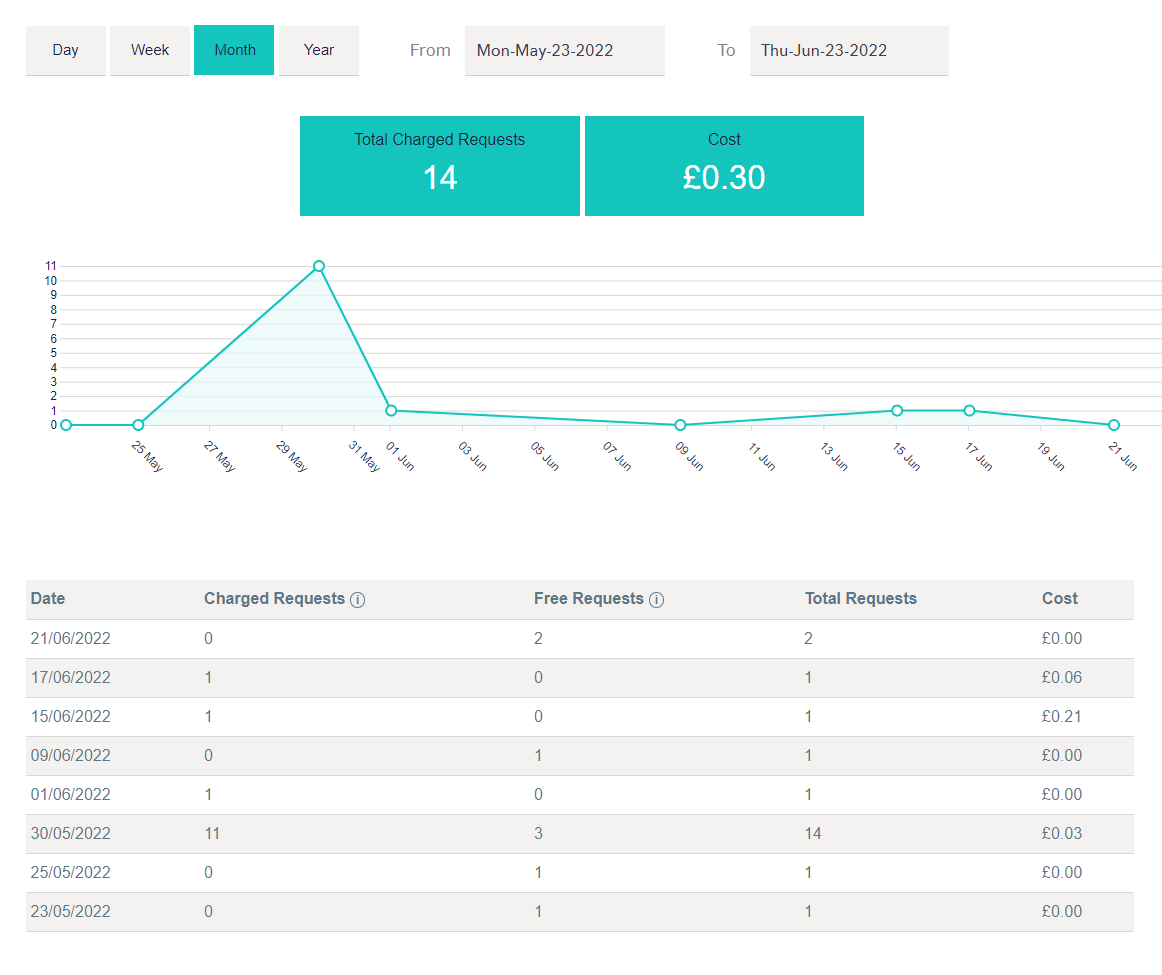Click the chart peak point at value 11
Screen dimensions: 1162x975
319,266
